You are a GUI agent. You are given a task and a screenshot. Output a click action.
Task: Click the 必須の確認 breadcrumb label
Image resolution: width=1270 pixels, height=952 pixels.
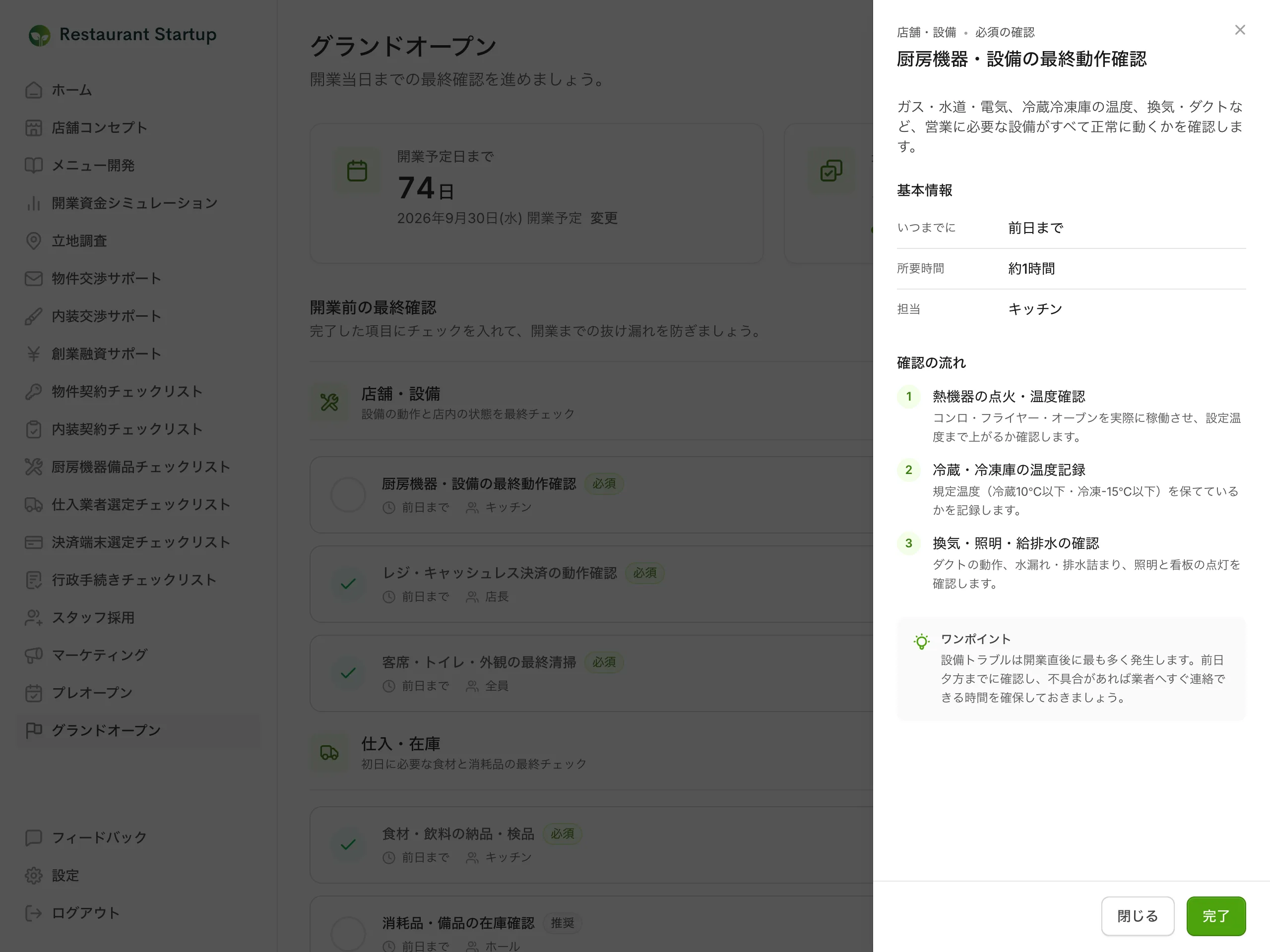coord(1005,32)
